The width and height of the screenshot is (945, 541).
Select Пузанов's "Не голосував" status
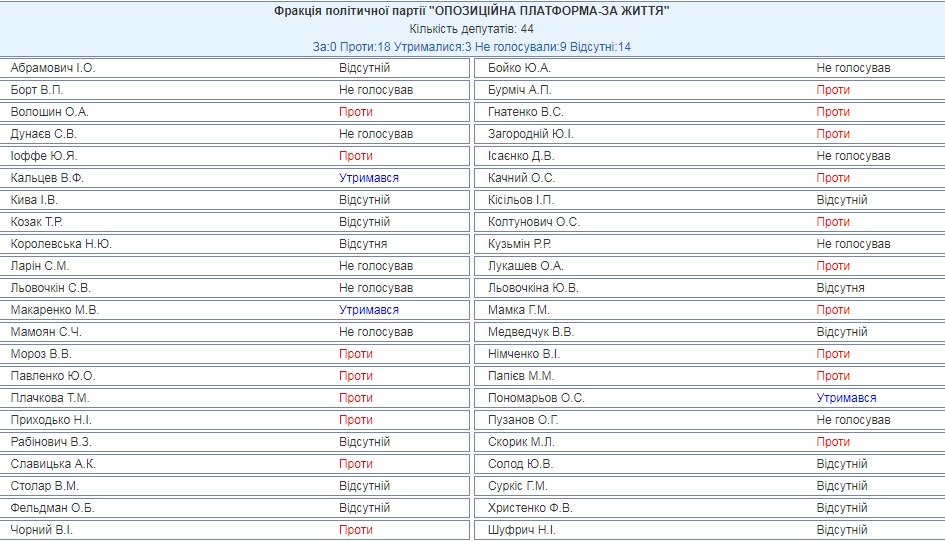pos(853,420)
